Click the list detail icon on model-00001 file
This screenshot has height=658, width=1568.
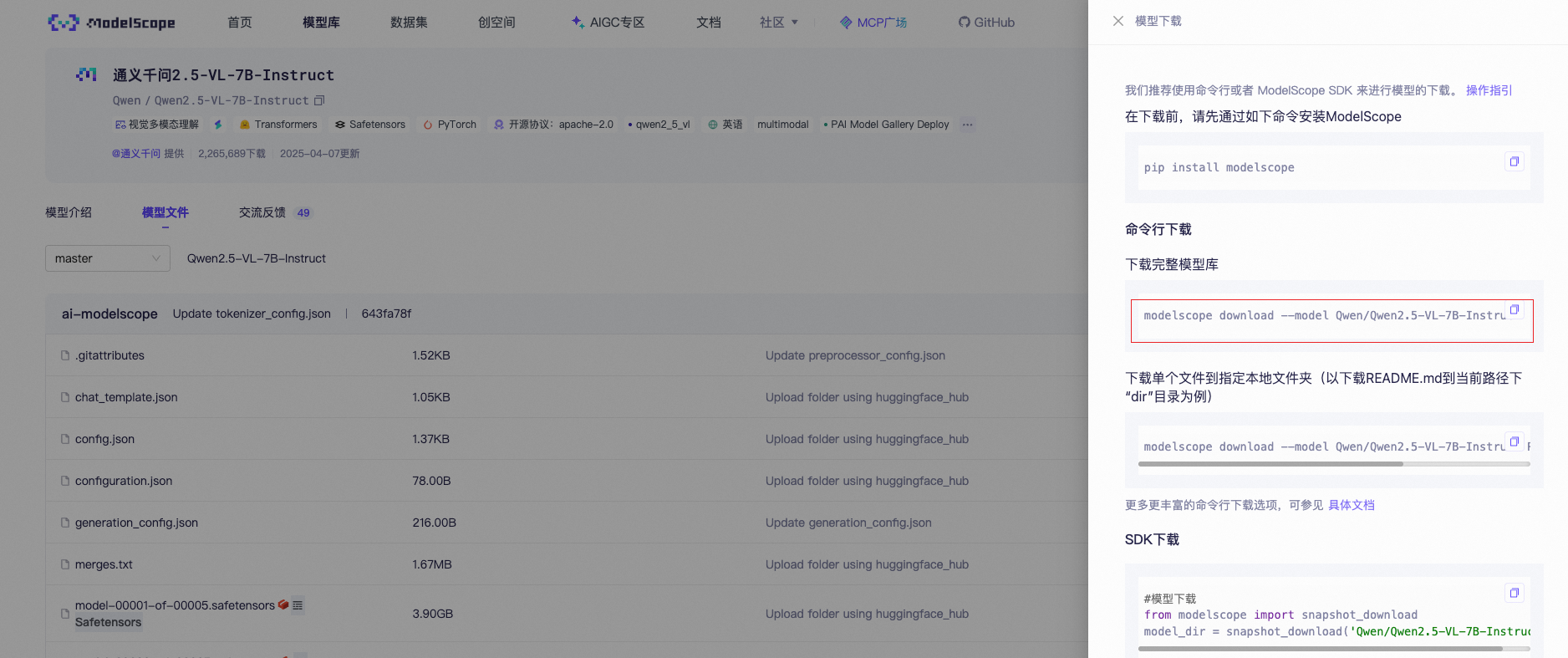(x=298, y=604)
